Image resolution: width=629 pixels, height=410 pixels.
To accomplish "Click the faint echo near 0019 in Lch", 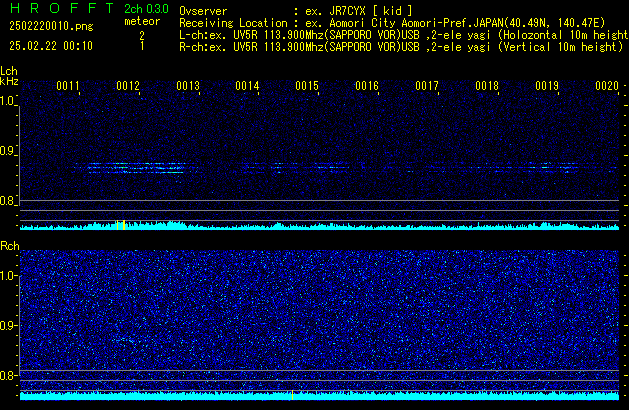I will pyautogui.click(x=552, y=167).
